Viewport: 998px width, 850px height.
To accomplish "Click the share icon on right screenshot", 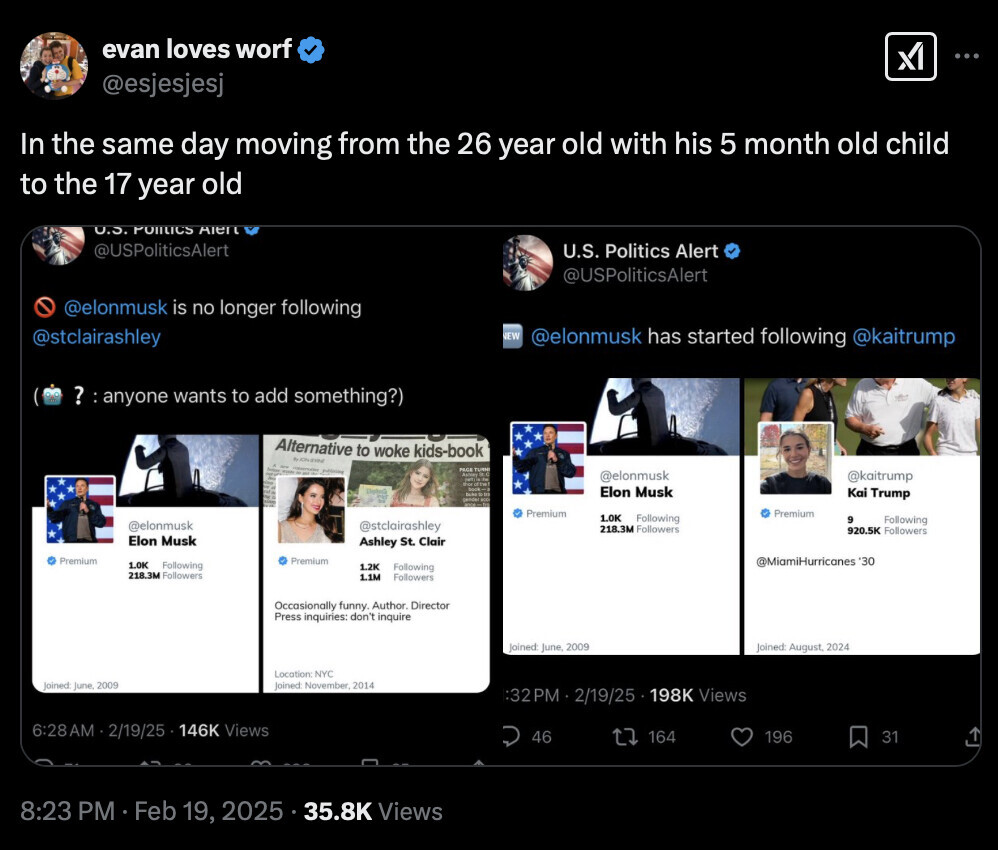I will 972,737.
